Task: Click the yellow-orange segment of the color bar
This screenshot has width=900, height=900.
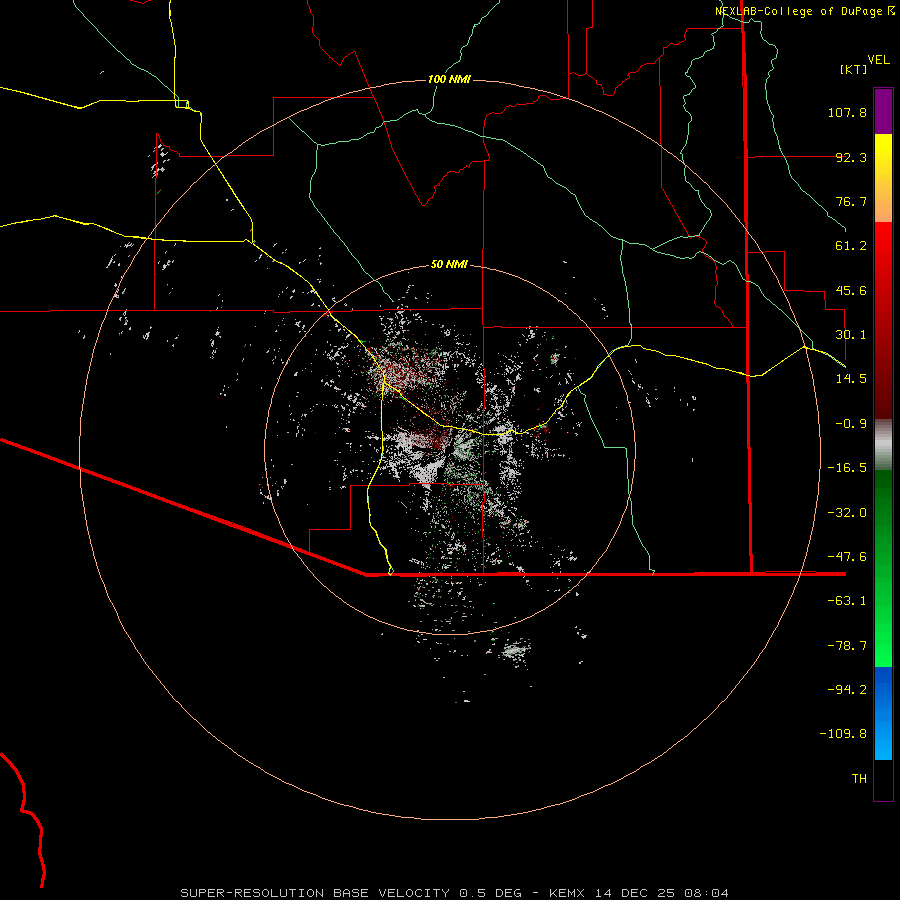Action: point(883,178)
